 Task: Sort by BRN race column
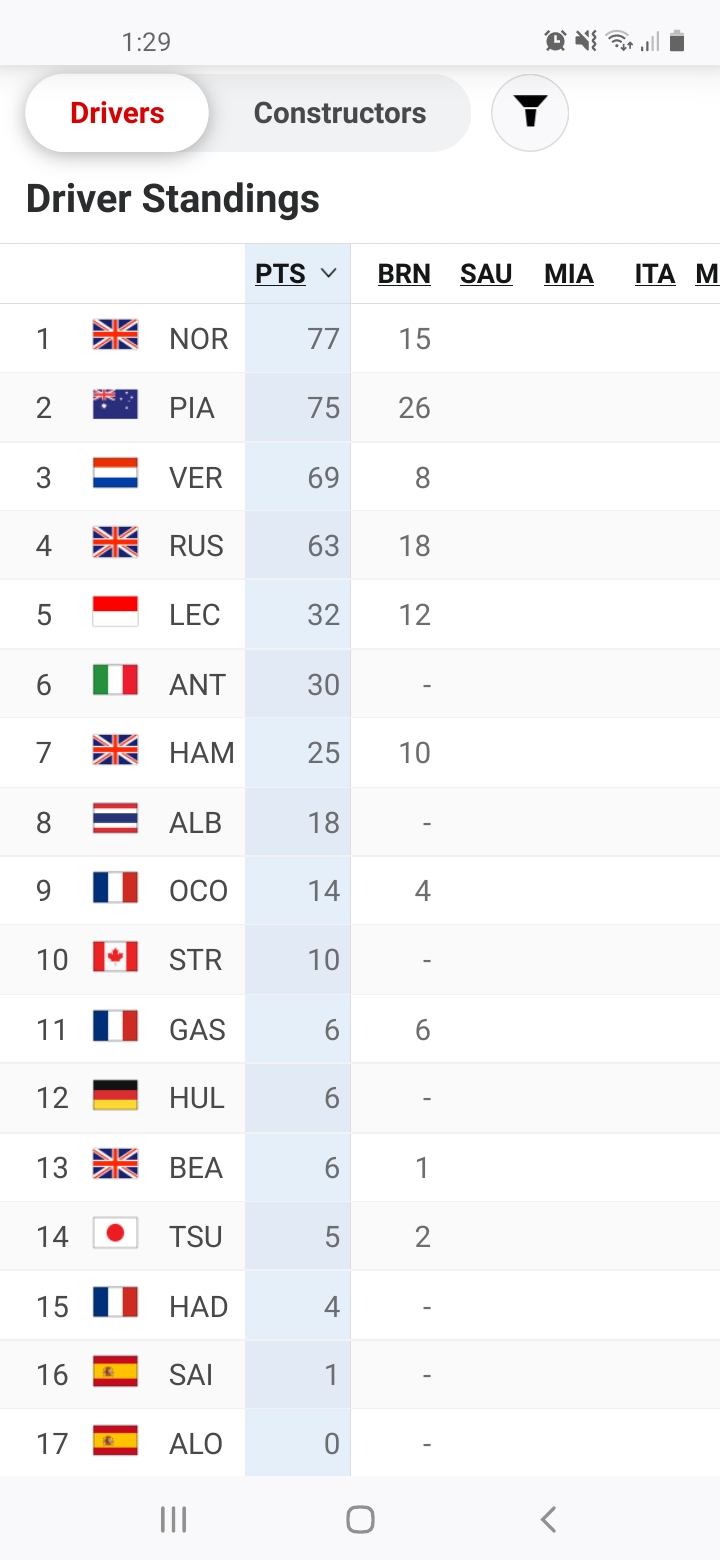(404, 274)
